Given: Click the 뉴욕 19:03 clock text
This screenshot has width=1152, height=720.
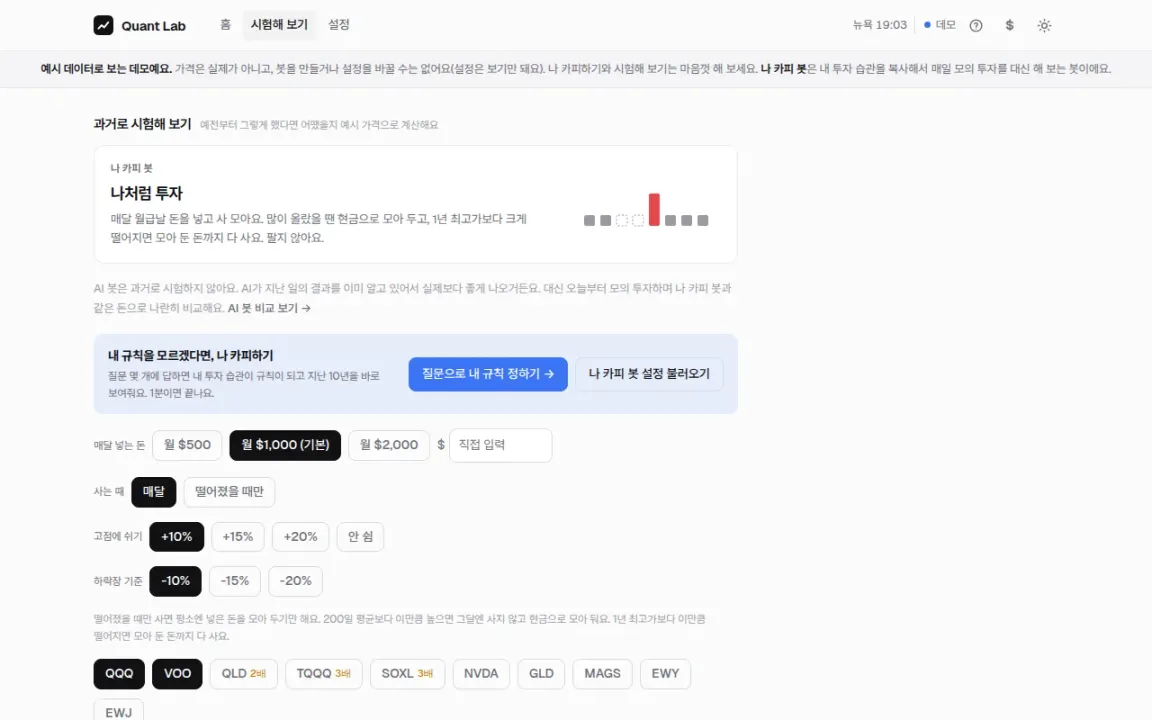Looking at the screenshot, I should click(x=879, y=25).
